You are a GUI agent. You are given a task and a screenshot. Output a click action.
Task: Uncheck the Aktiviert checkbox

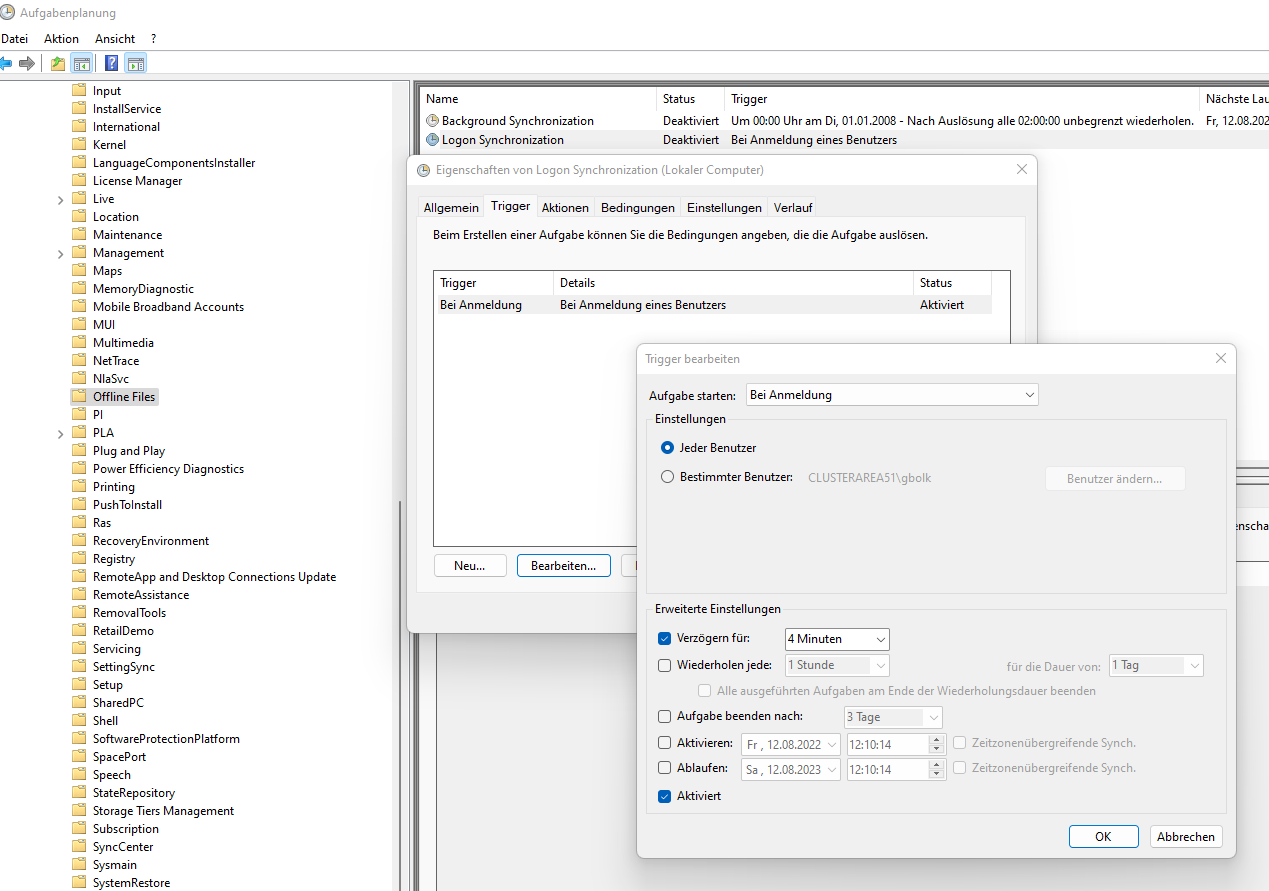665,797
